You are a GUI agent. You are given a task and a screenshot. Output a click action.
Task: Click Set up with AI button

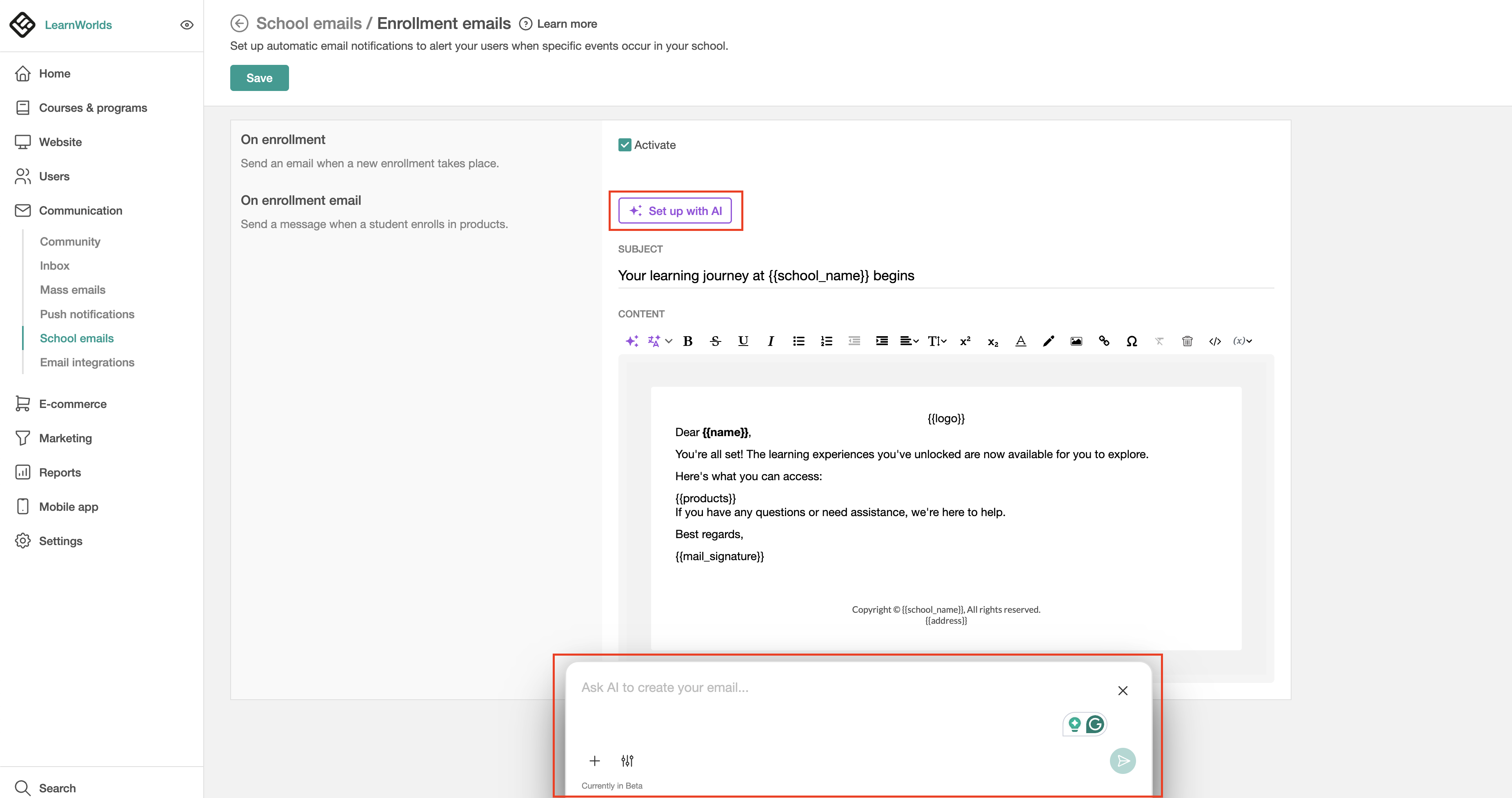click(x=675, y=211)
